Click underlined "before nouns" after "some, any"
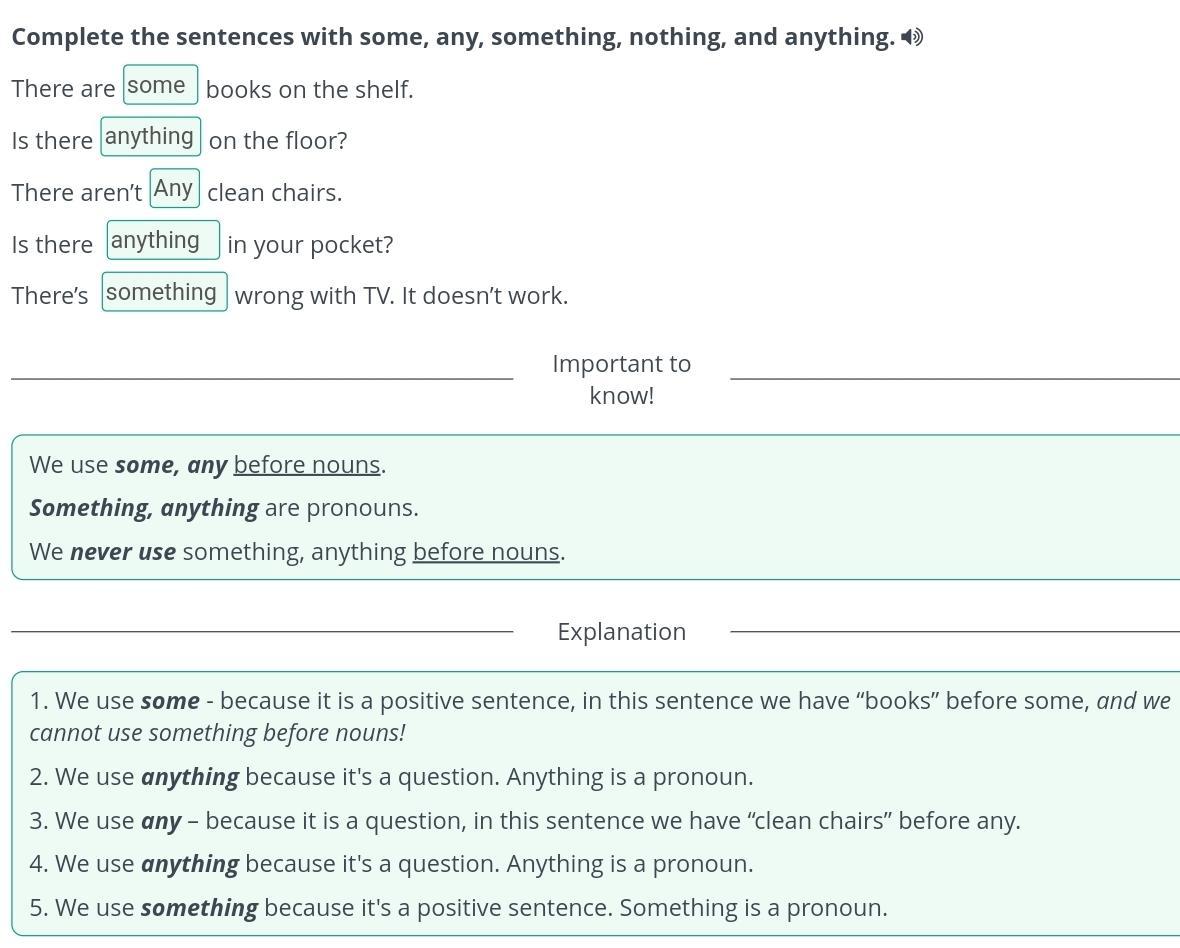The image size is (1180, 948). point(307,465)
